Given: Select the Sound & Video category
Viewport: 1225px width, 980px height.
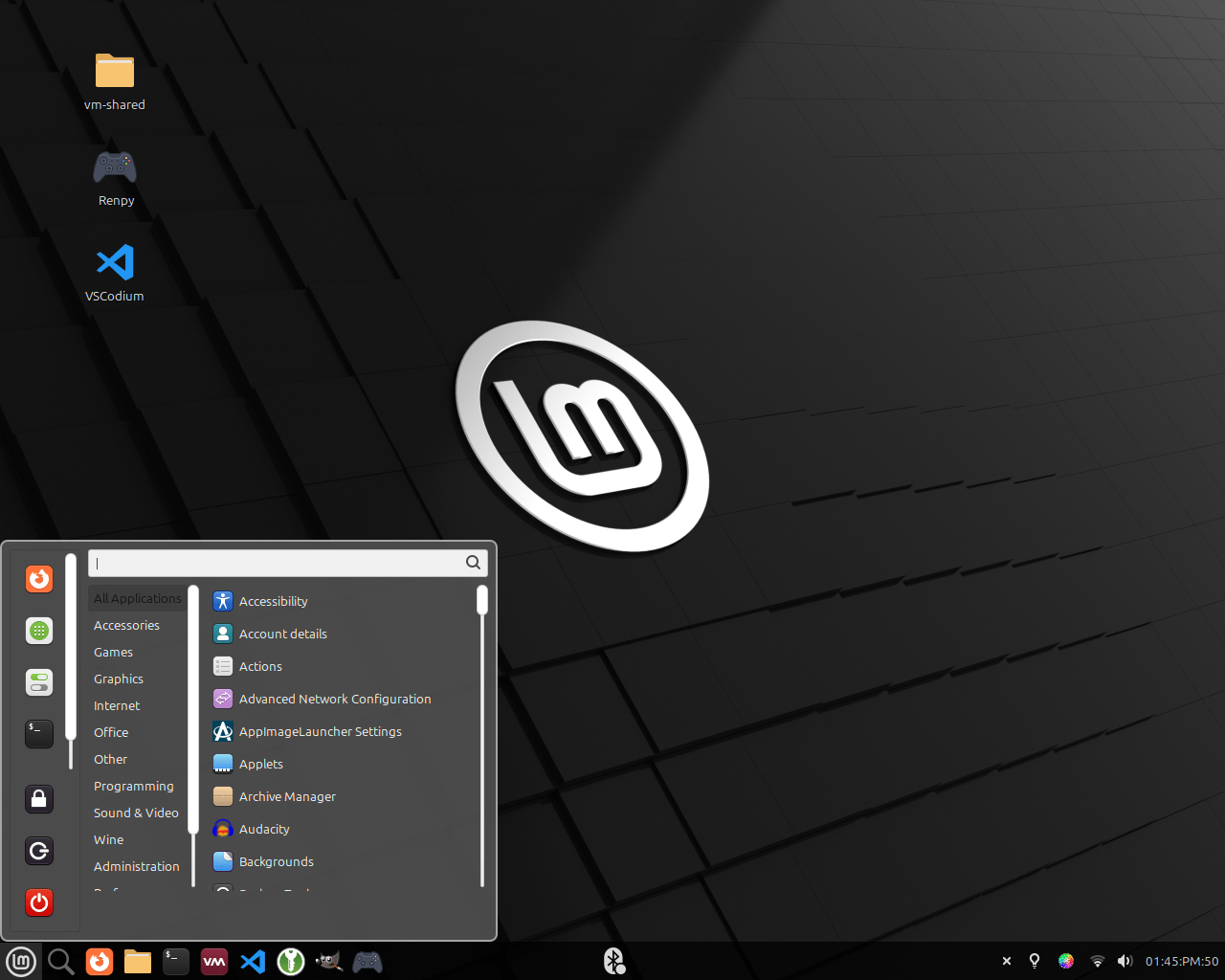Looking at the screenshot, I should [x=138, y=813].
